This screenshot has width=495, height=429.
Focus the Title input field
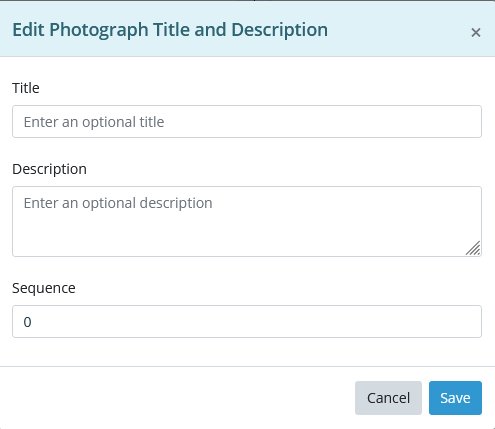[x=247, y=122]
